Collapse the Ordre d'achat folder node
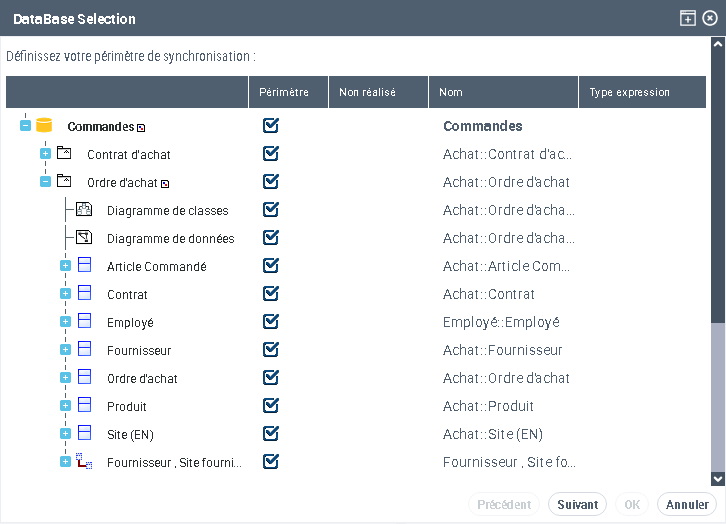 (x=45, y=182)
